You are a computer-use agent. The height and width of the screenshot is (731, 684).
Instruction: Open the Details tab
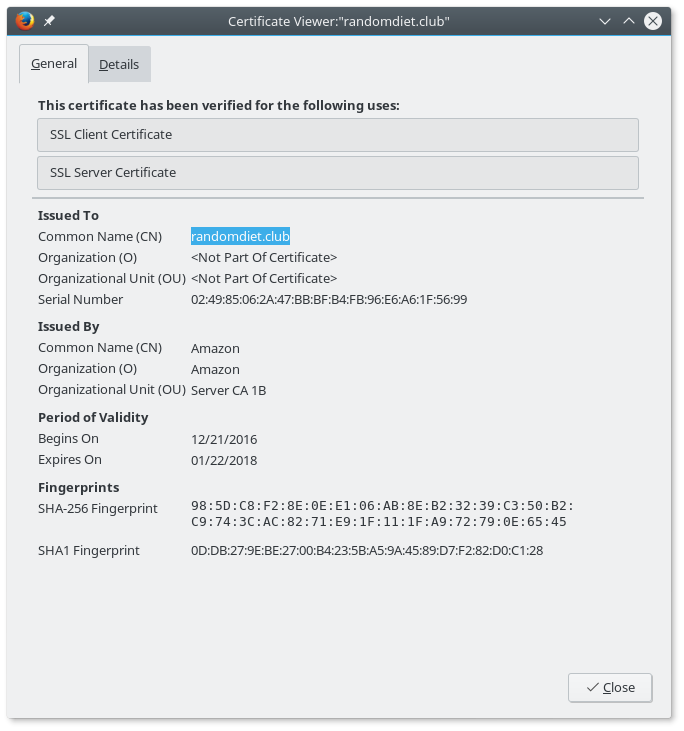tap(119, 64)
